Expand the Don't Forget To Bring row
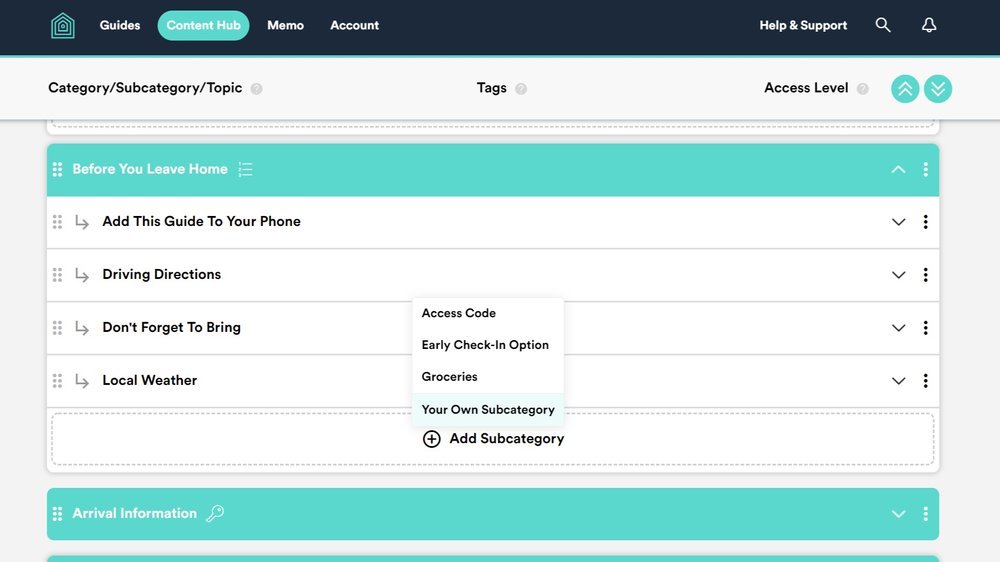 click(x=898, y=328)
